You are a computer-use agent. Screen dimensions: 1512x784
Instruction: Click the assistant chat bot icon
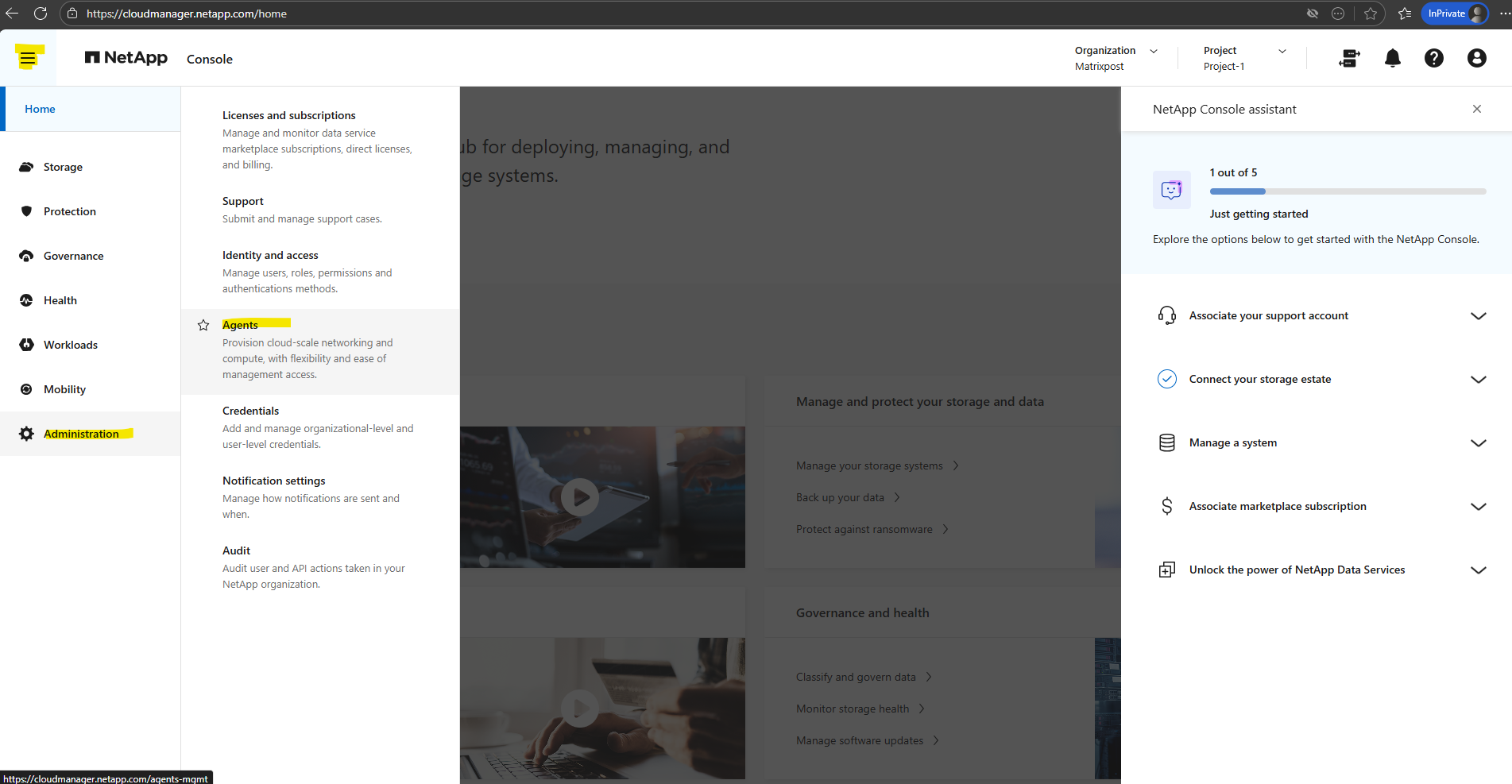click(1172, 190)
